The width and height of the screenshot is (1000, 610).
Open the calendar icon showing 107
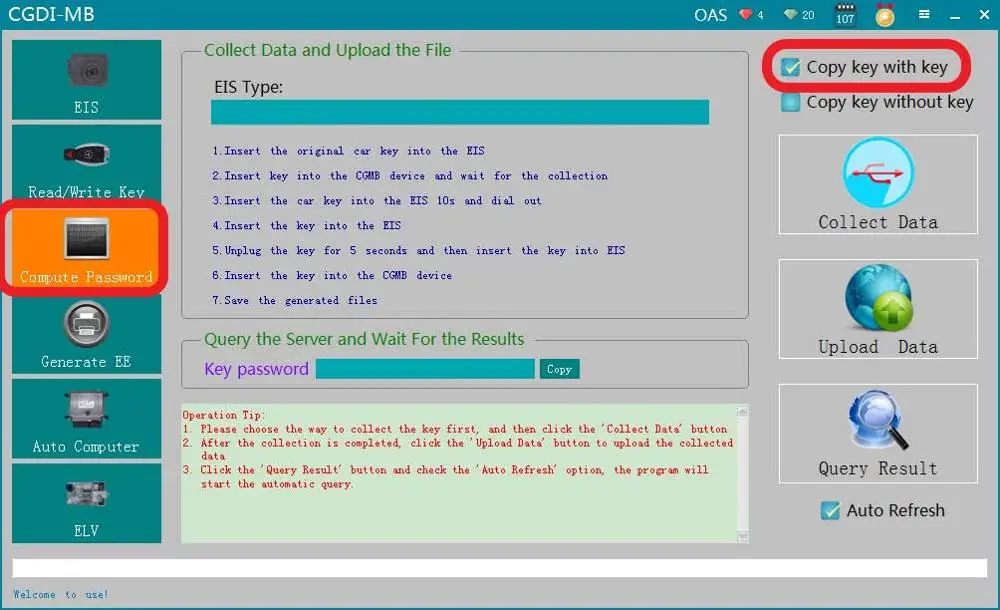point(845,15)
